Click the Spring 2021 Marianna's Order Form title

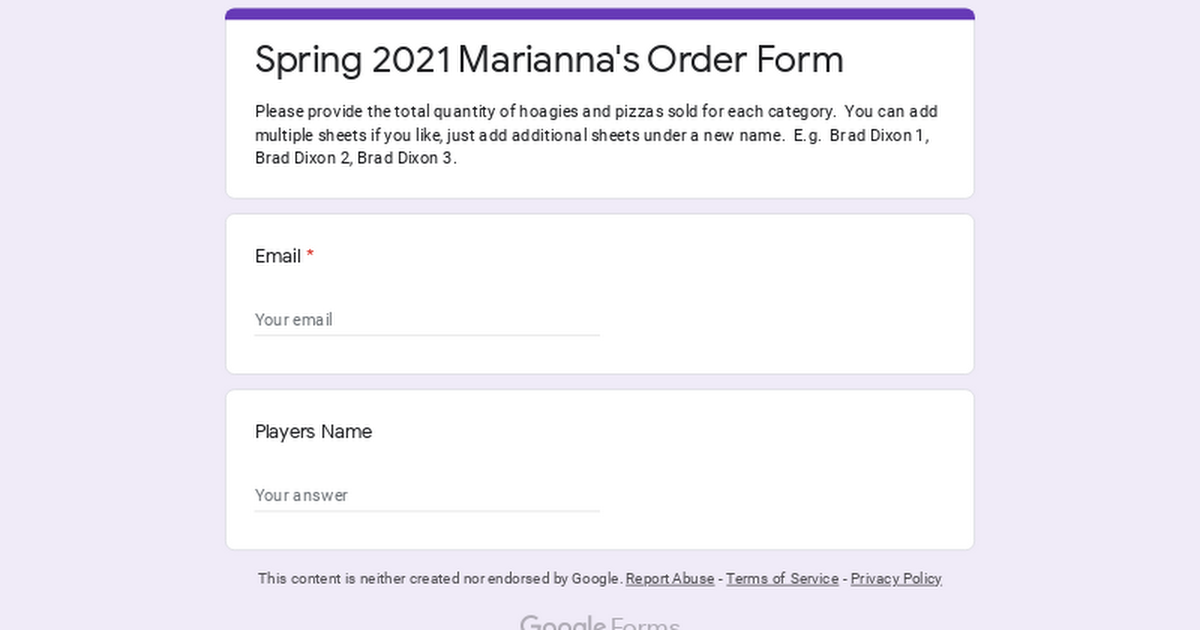tap(549, 60)
